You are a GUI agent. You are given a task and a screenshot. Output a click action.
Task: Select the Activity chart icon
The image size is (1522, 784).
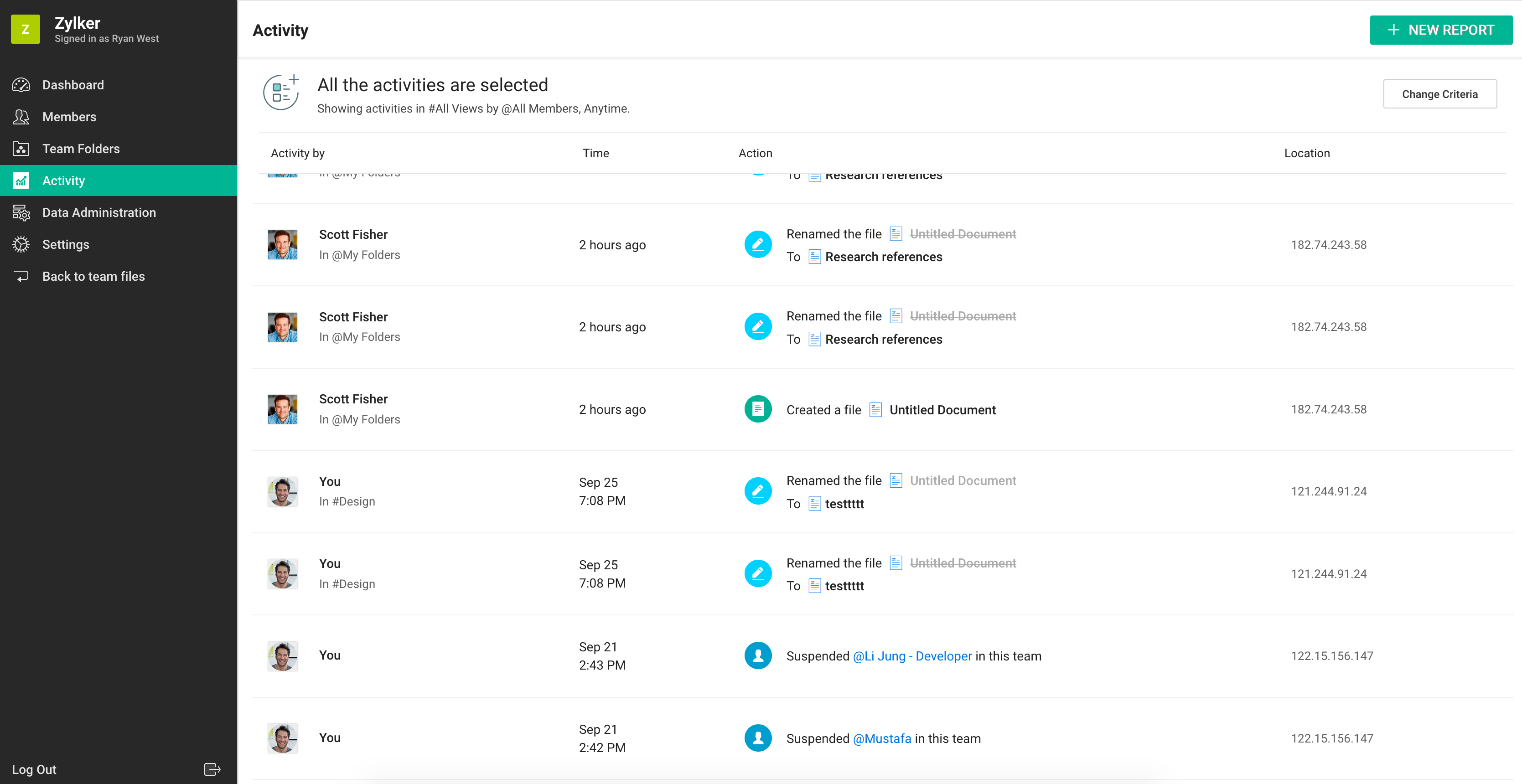pyautogui.click(x=21, y=180)
